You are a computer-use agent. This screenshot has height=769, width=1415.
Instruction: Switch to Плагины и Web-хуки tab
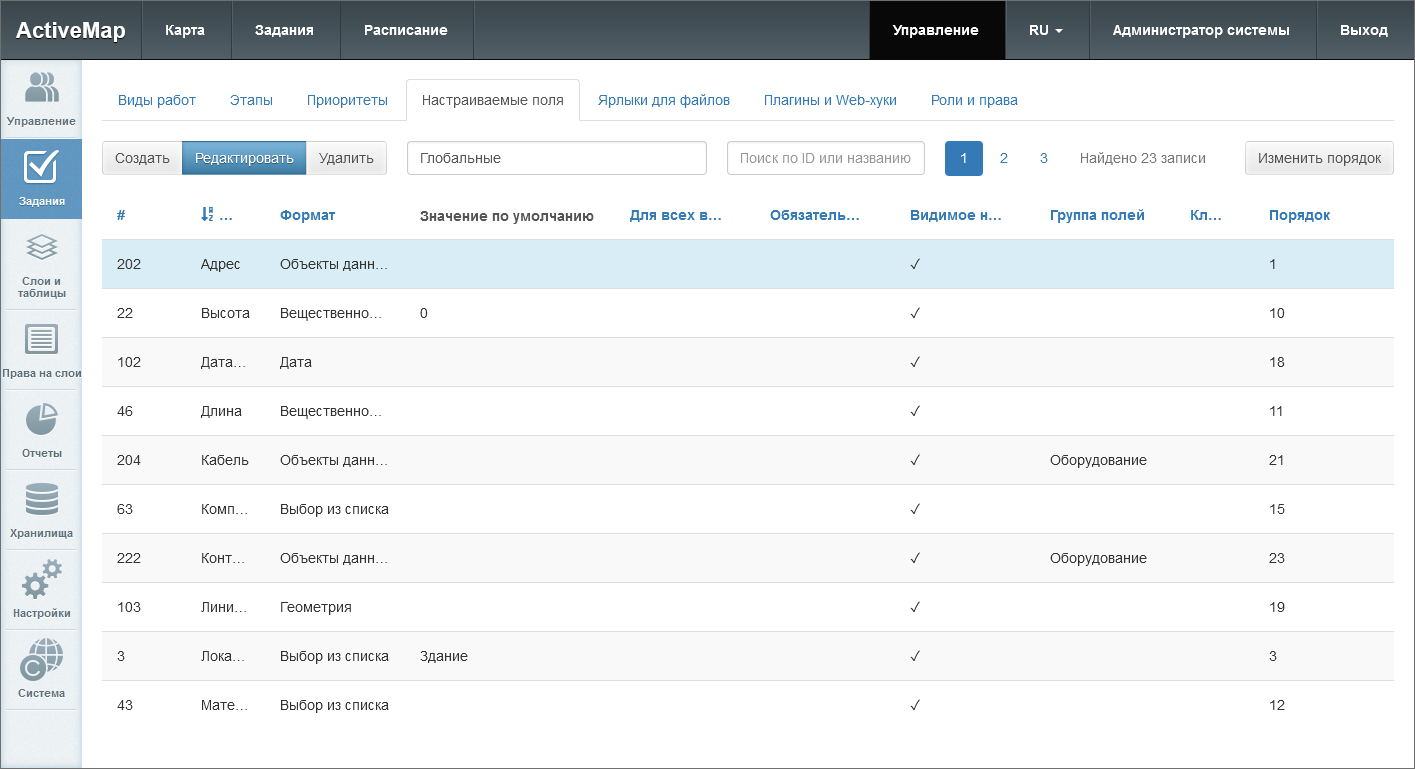(x=830, y=100)
